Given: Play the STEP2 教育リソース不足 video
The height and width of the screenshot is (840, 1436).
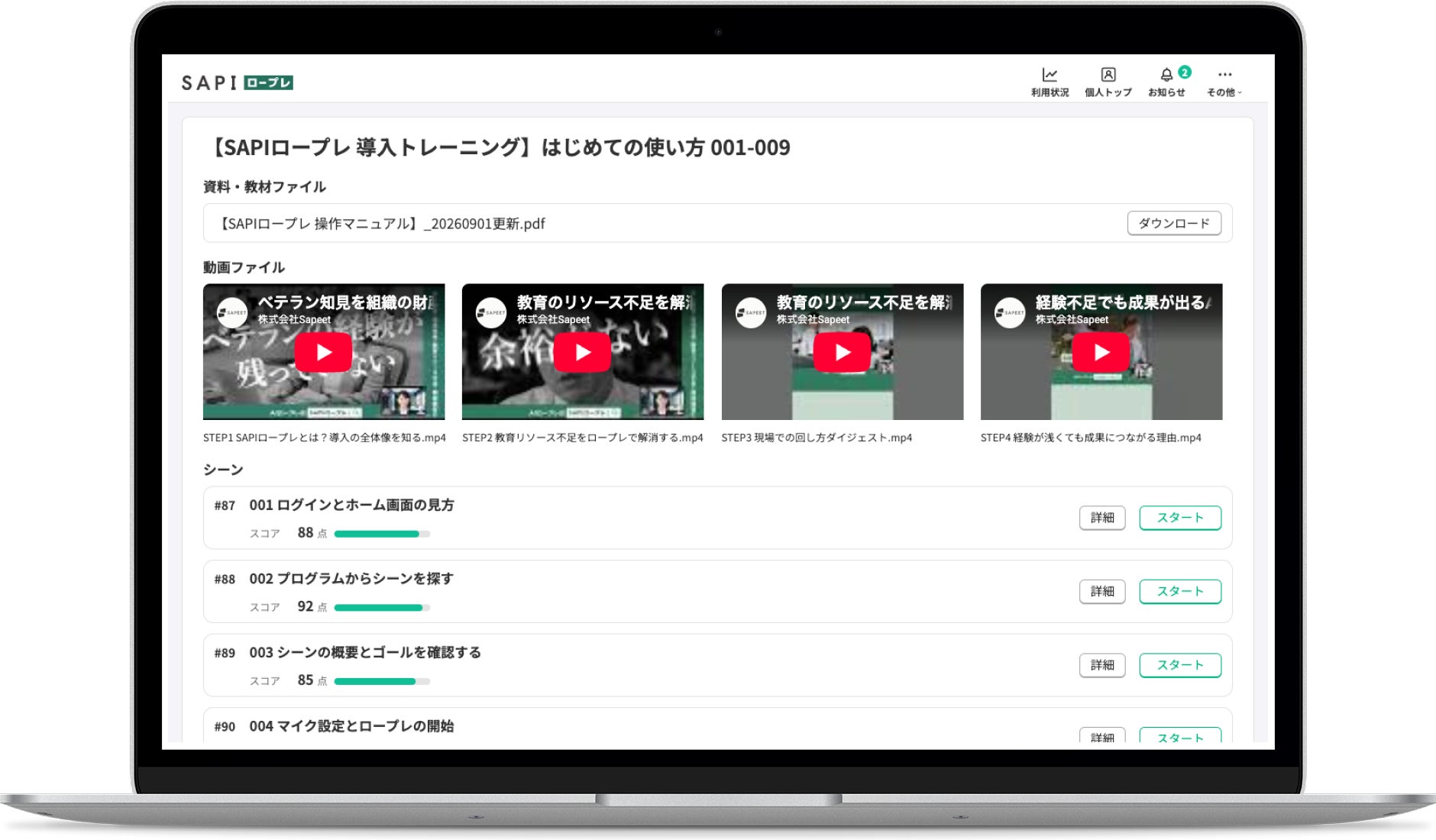Looking at the screenshot, I should point(582,352).
